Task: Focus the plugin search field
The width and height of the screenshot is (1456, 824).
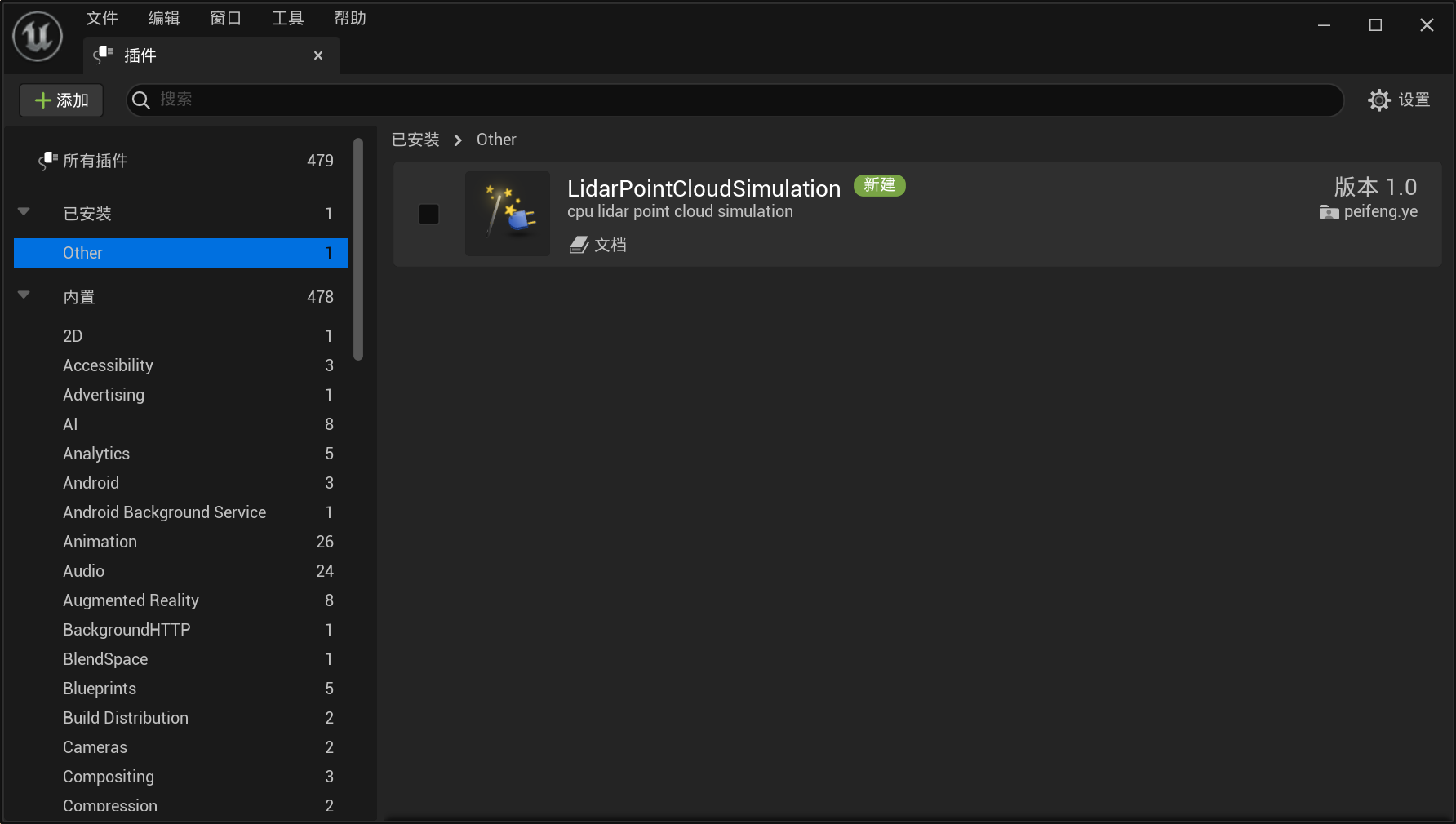Action: (735, 100)
